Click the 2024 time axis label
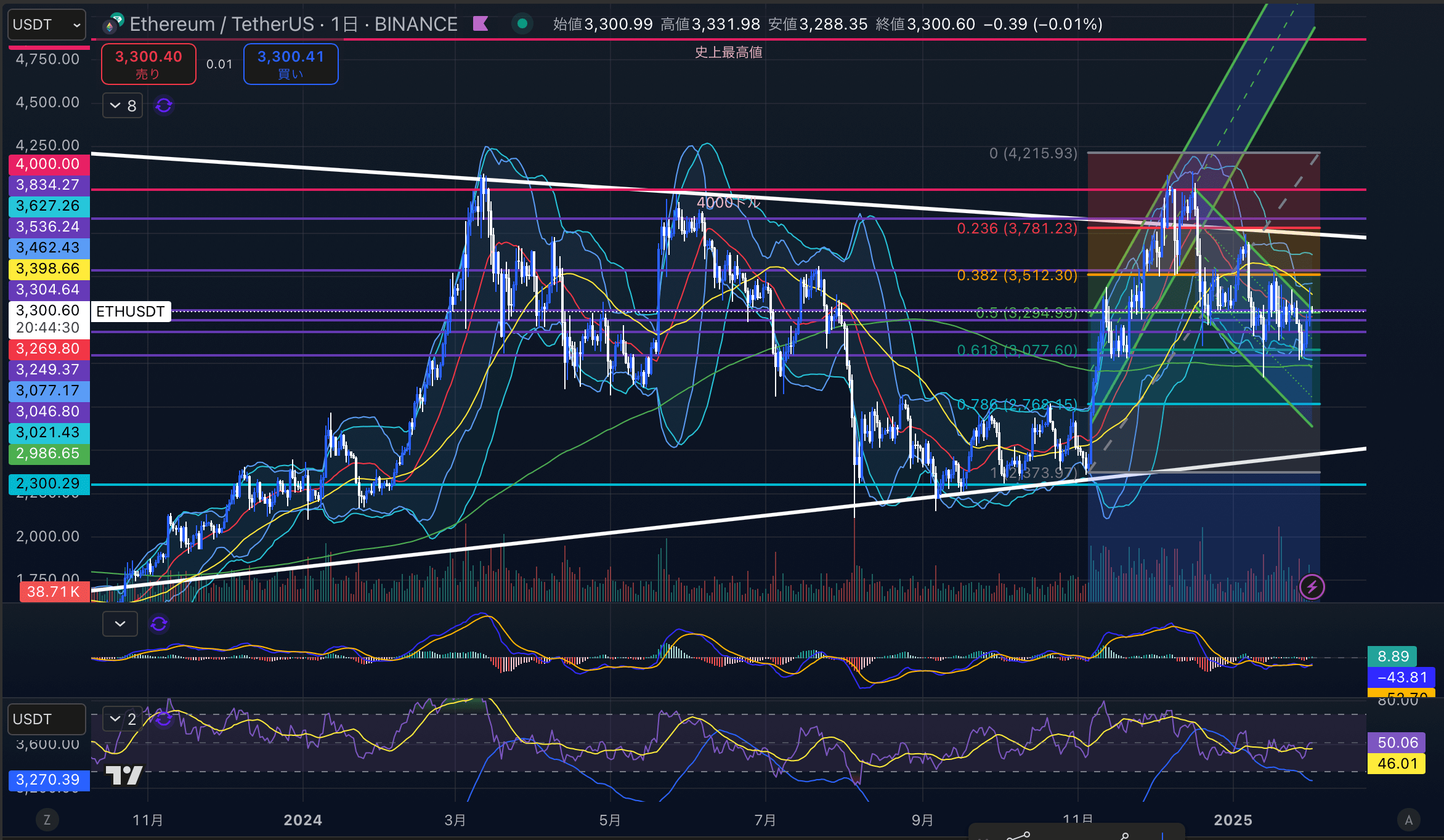 tap(303, 820)
